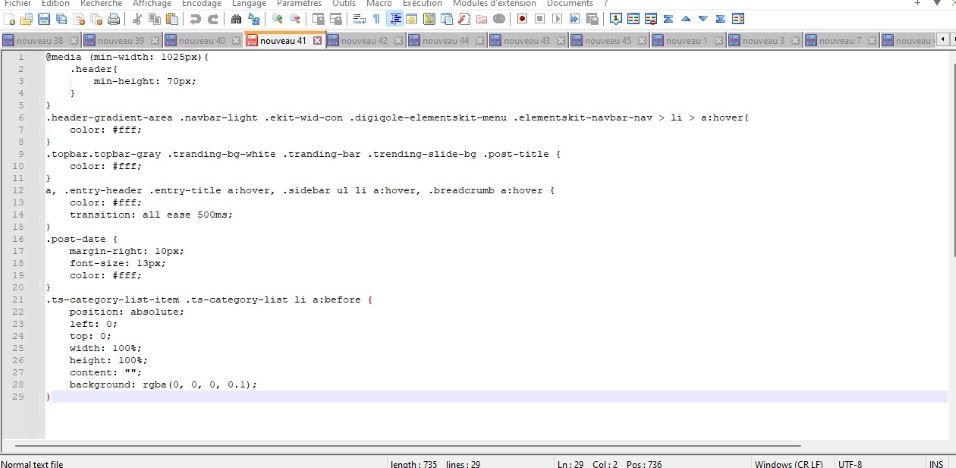
Task: Click the Copy toolbar icon
Action: (154, 19)
